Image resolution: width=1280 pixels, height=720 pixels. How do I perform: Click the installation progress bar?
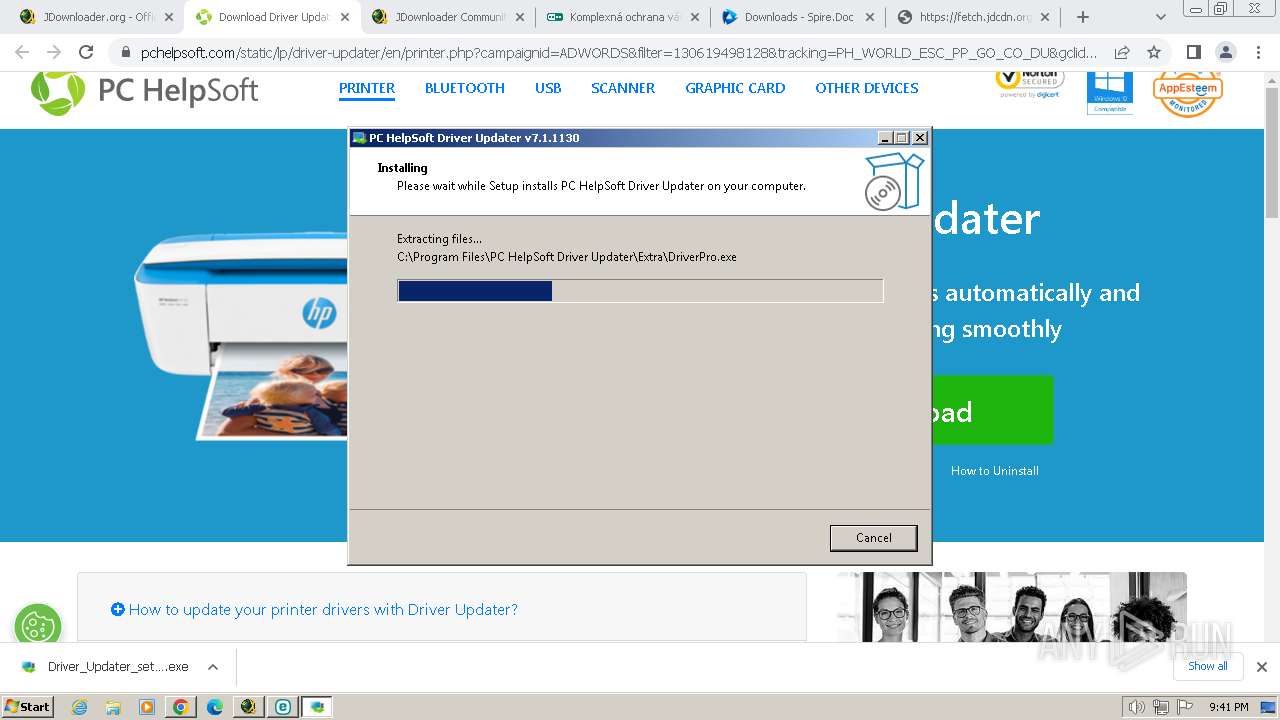(640, 291)
